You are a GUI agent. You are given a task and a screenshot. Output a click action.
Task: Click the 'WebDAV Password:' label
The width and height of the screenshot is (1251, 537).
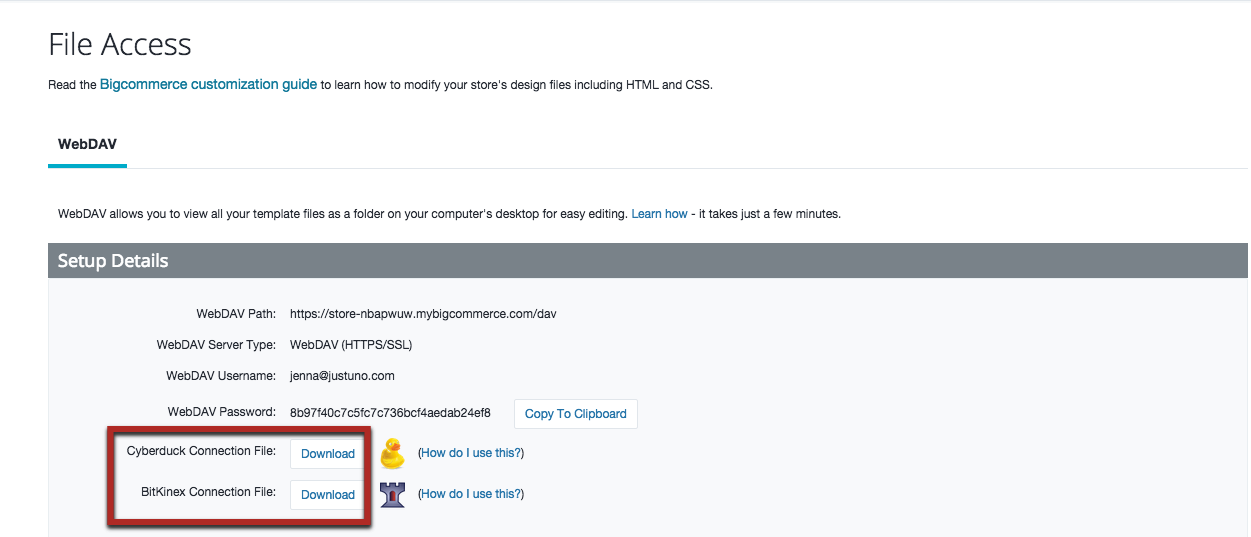coord(221,412)
